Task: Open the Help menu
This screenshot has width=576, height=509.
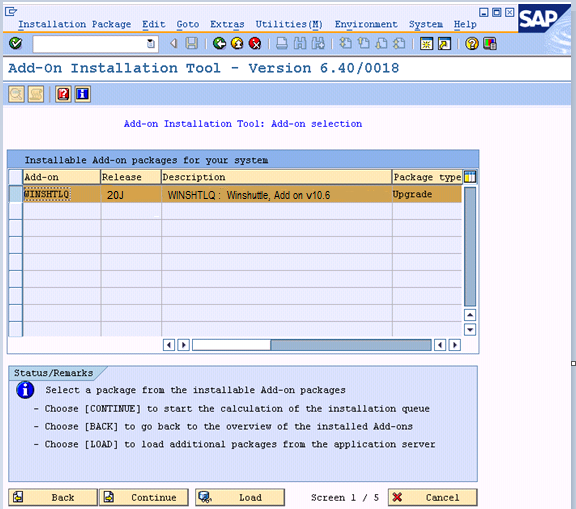Action: coord(465,24)
